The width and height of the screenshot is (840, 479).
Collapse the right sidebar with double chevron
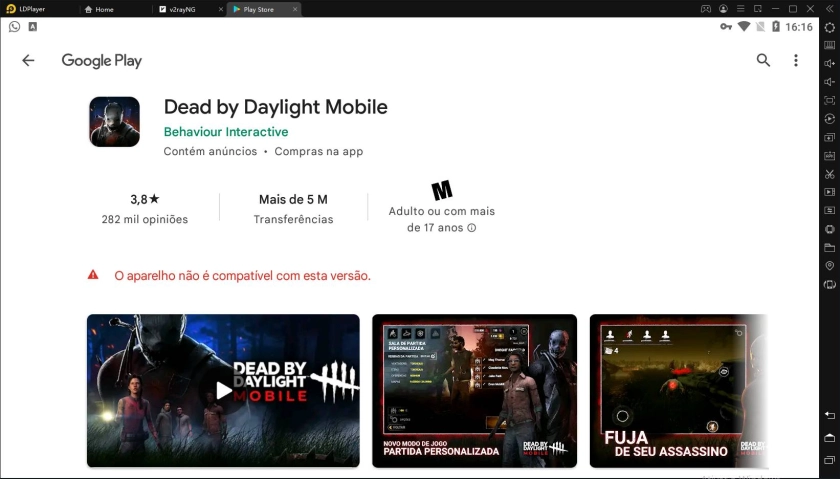(829, 9)
